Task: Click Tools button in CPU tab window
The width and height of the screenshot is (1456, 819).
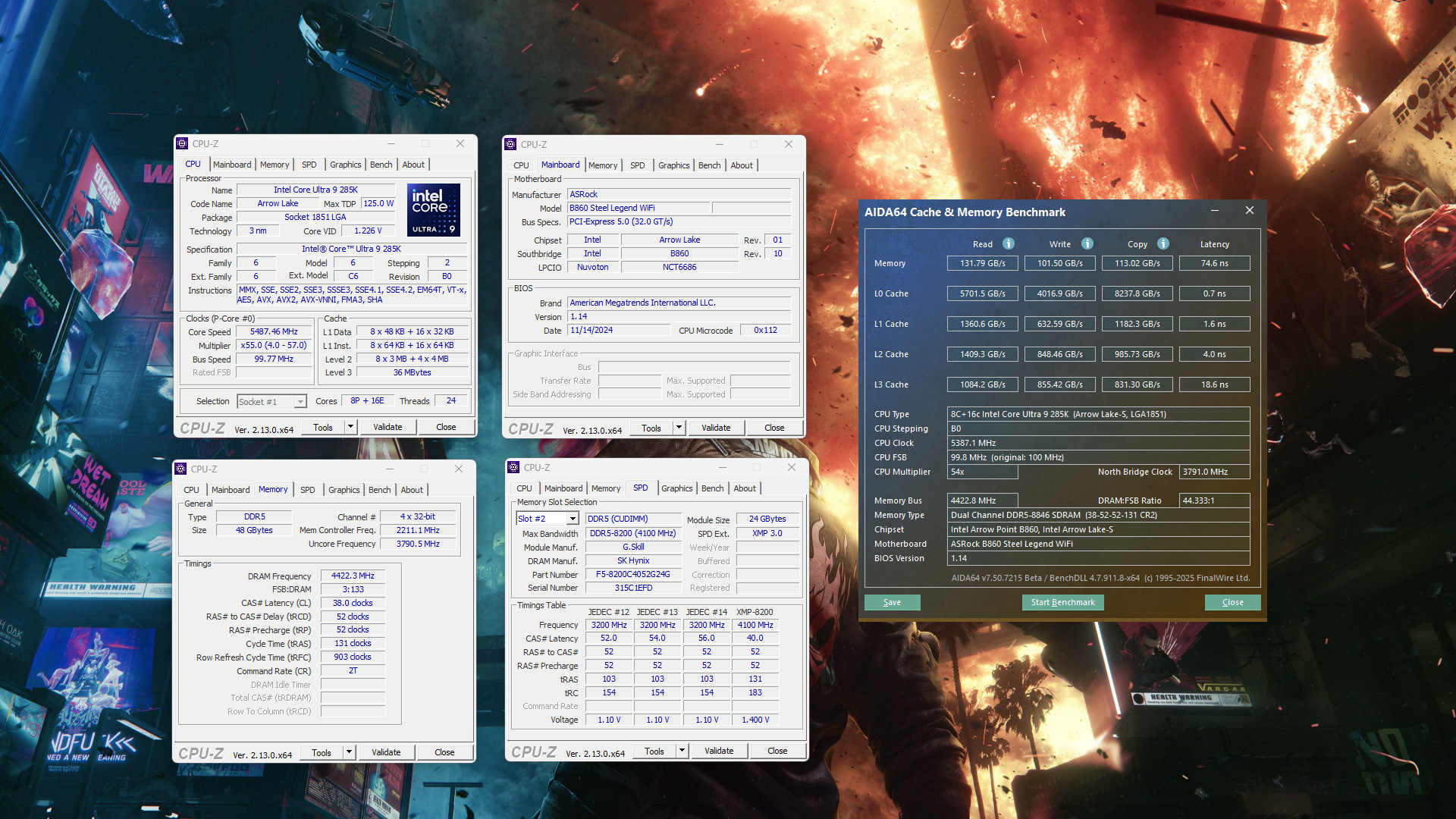Action: [323, 427]
